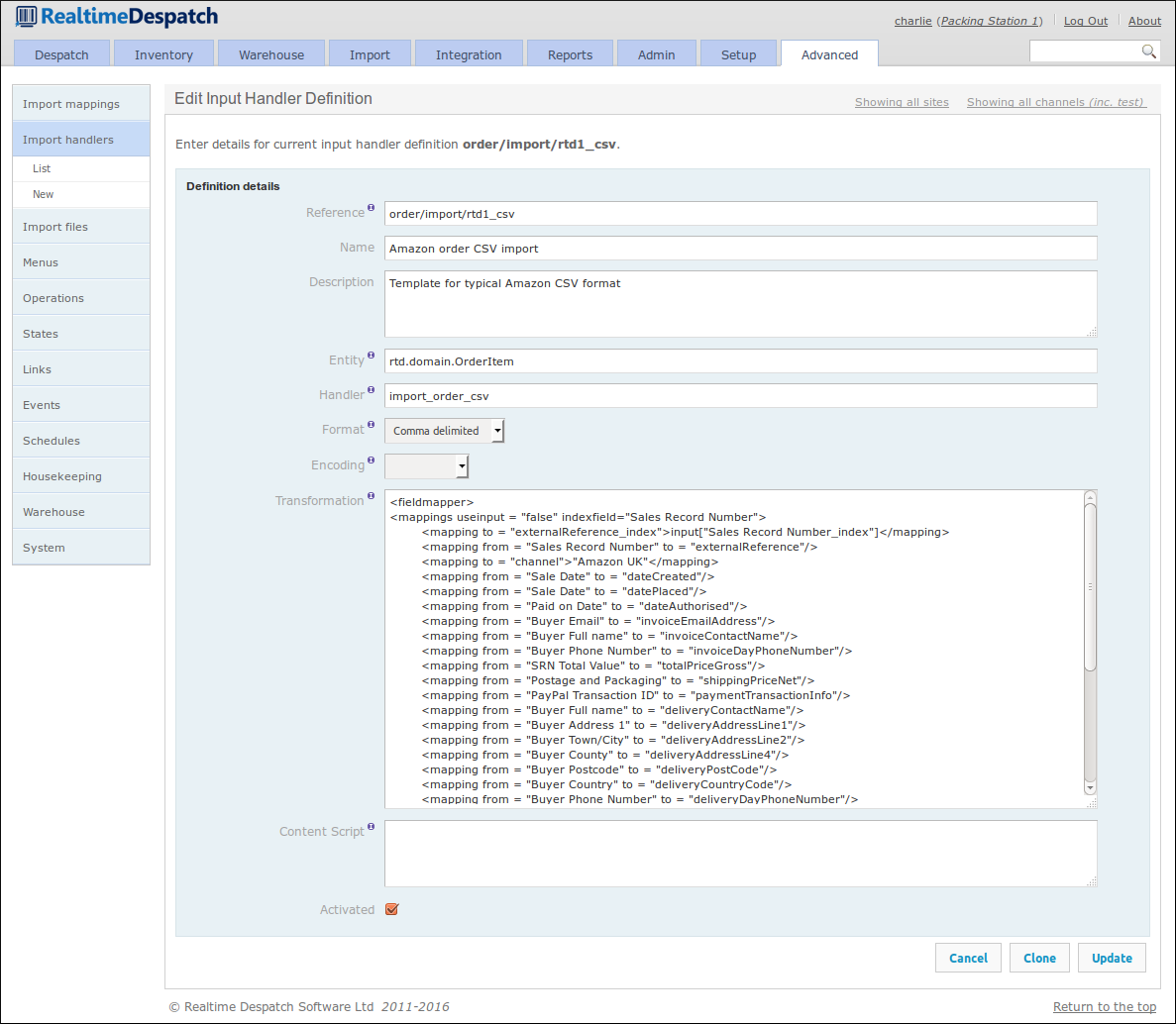Click into the Entity input field
1176x1024 pixels.
coord(740,361)
